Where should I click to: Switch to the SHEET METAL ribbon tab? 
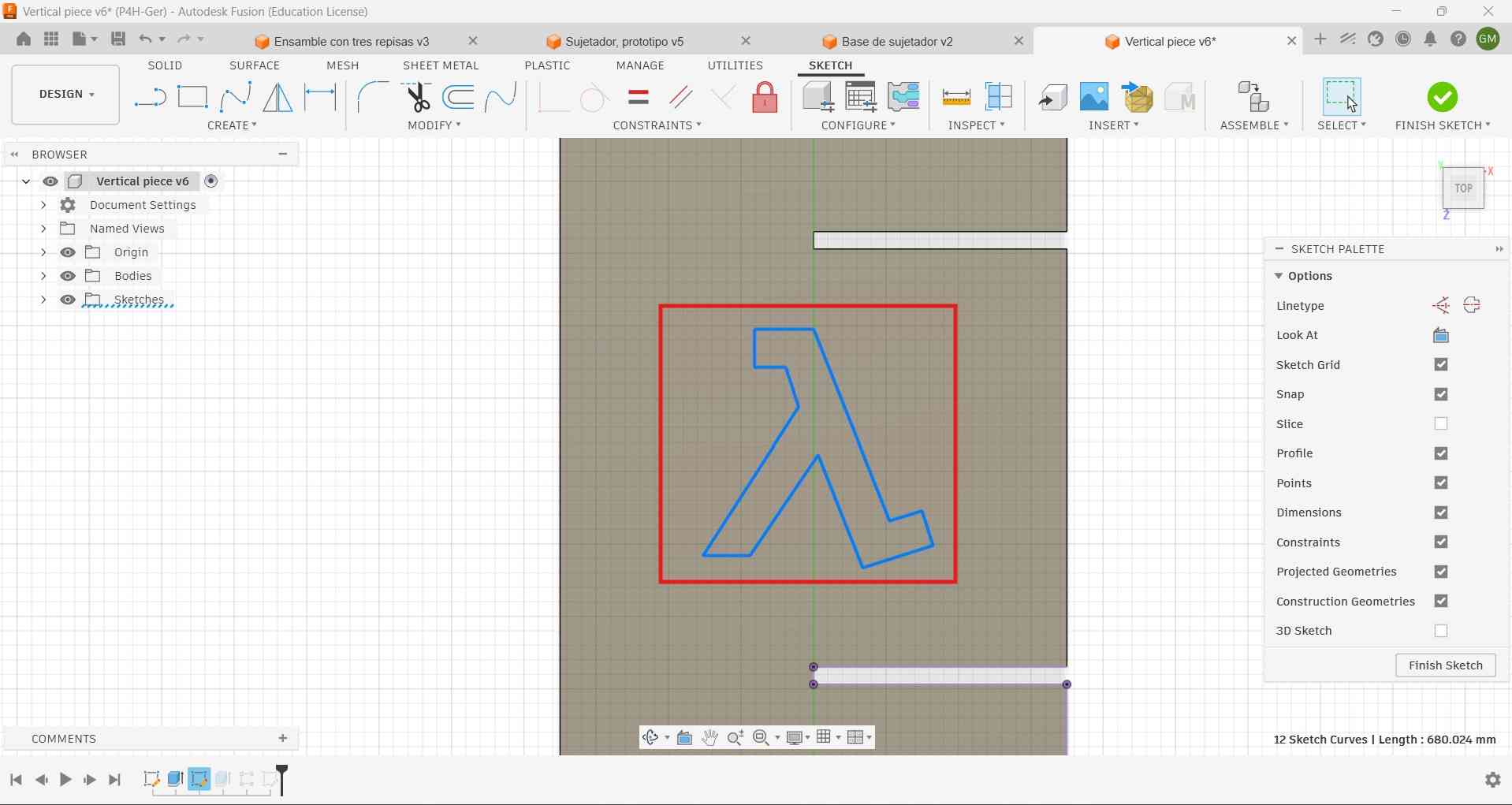(441, 65)
